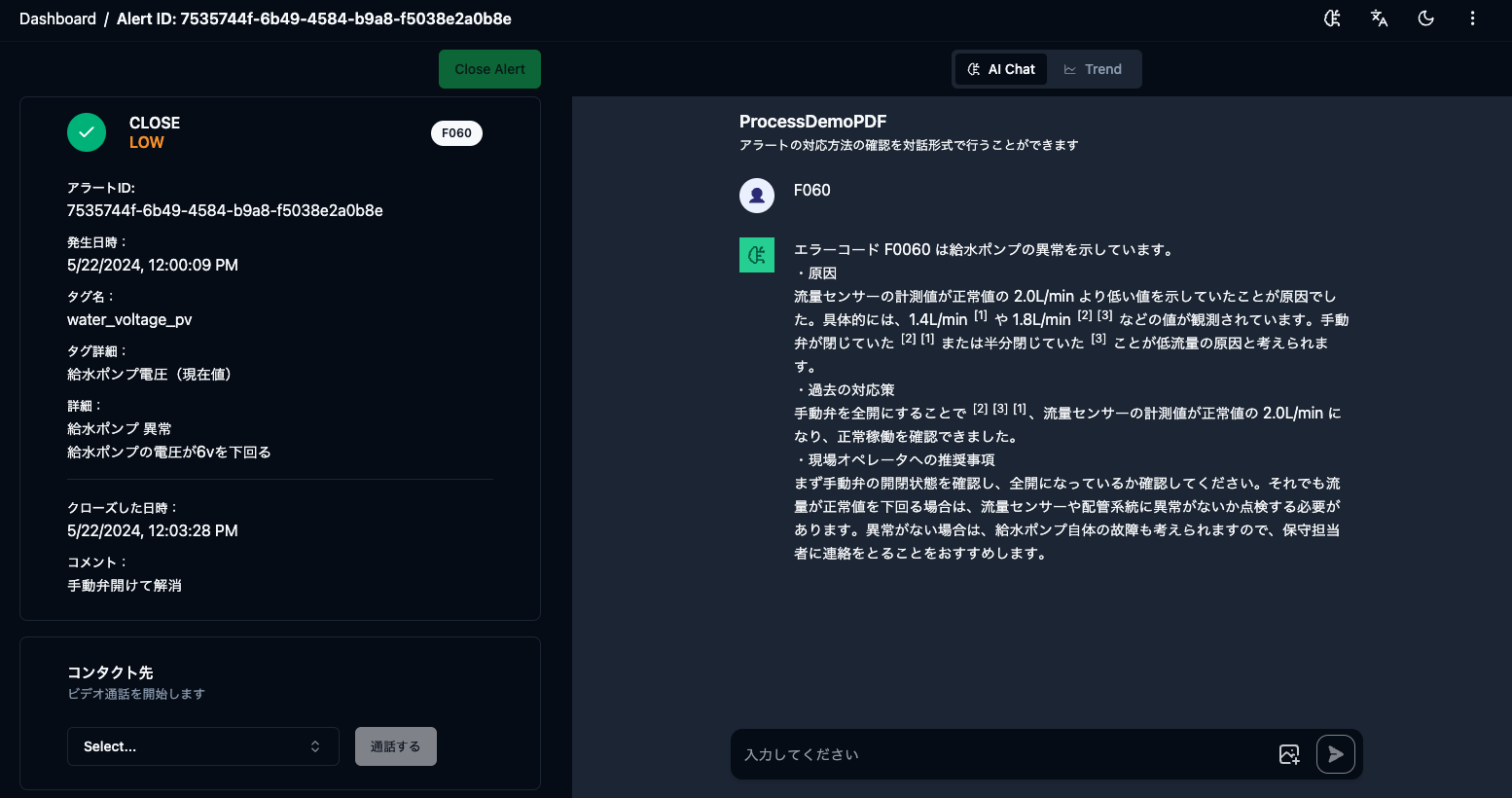The height and width of the screenshot is (798, 1512).
Task: Click the green check status icon
Action: [87, 132]
